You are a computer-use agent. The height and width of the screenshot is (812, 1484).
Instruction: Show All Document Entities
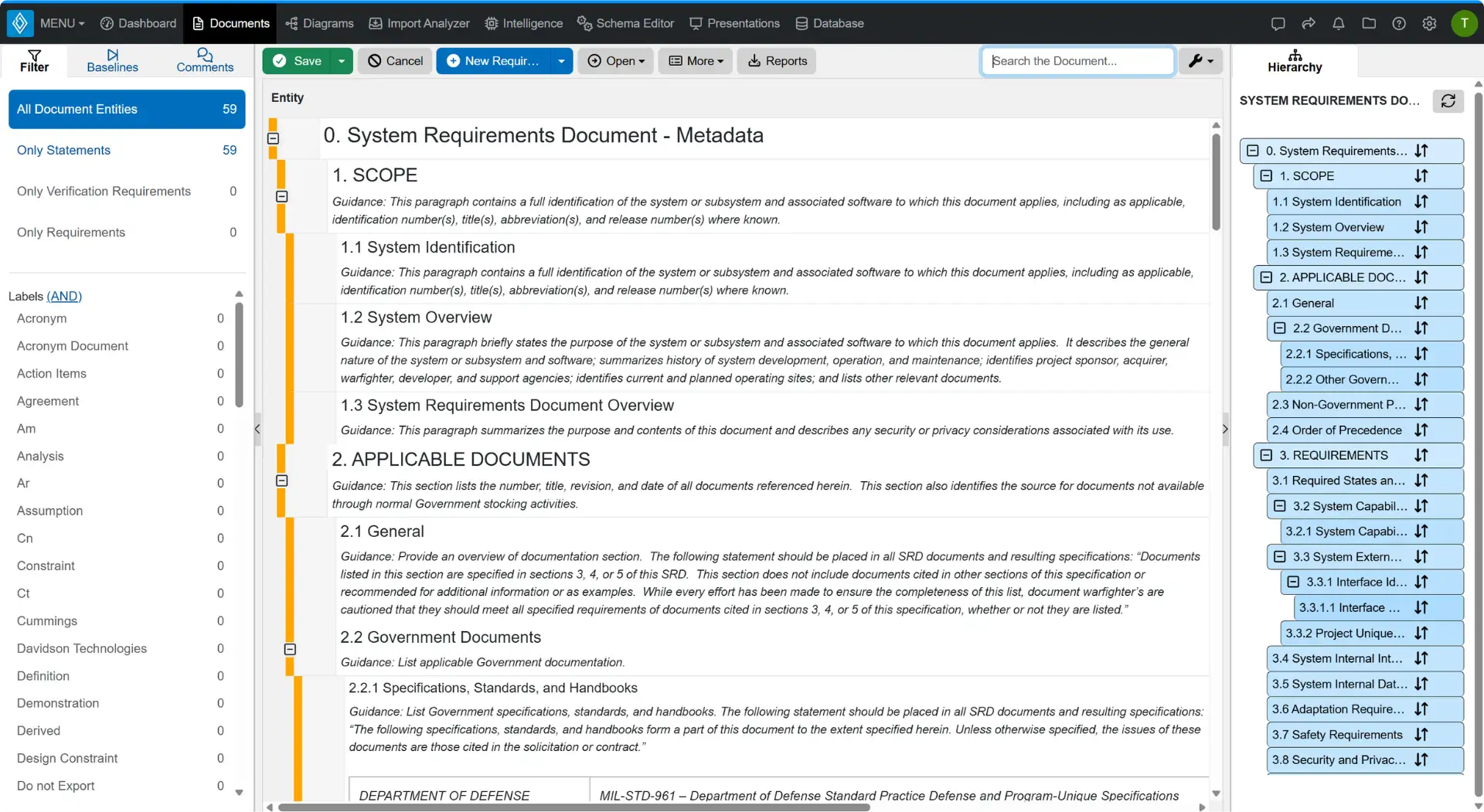(x=127, y=109)
